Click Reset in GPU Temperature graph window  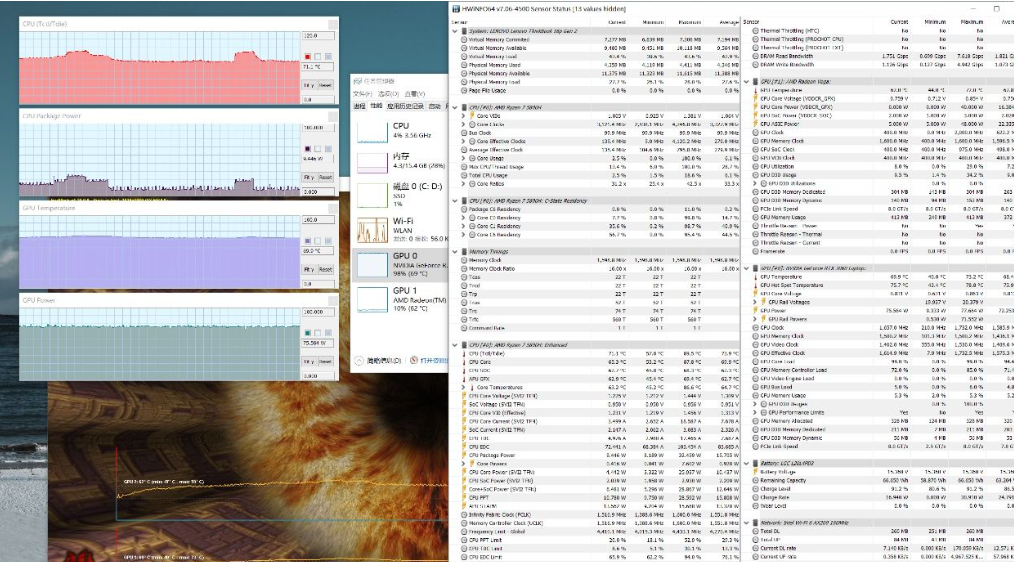click(325, 270)
